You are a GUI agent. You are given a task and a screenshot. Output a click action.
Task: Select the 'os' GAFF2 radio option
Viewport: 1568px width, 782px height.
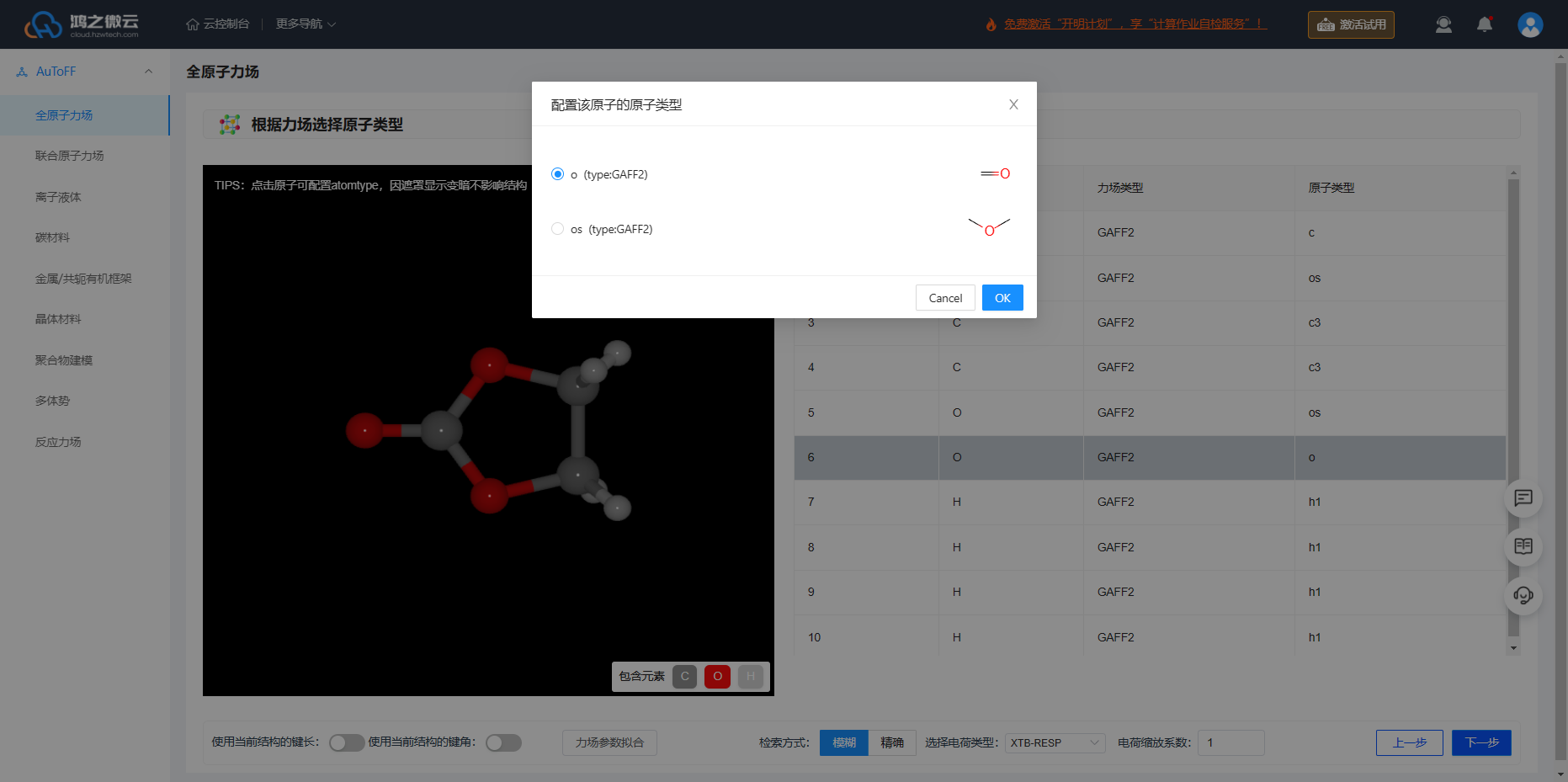[x=557, y=229]
